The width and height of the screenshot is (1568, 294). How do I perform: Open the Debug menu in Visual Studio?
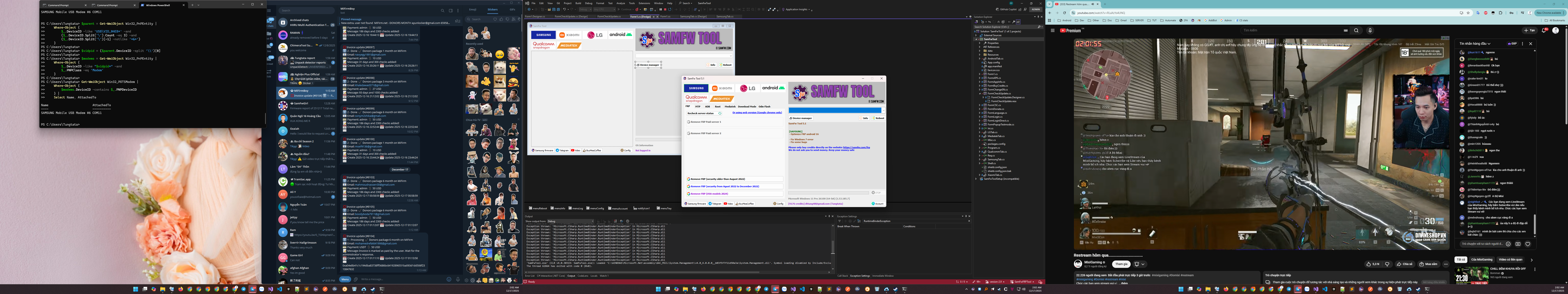(589, 3)
